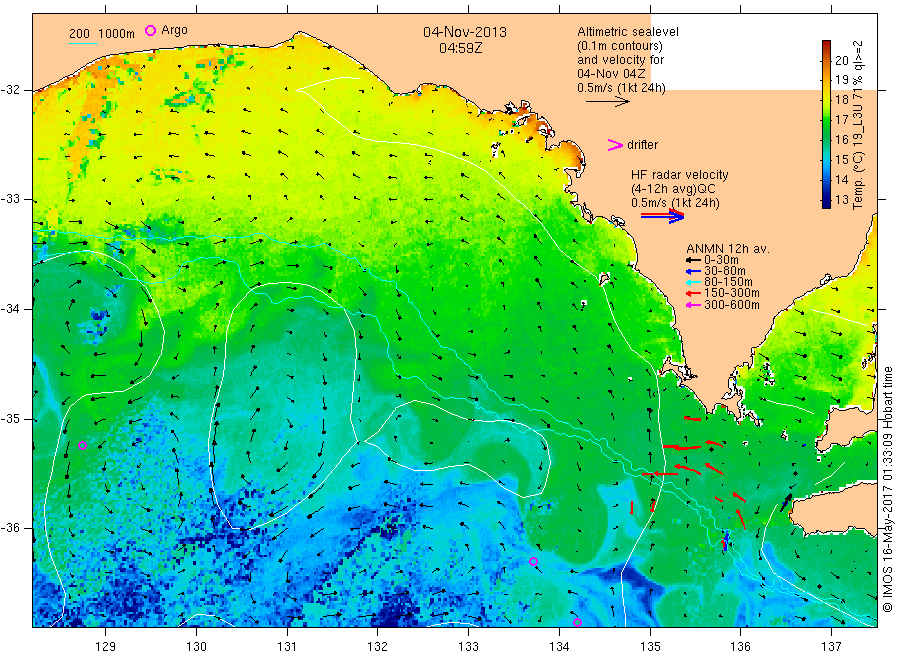Viewport: 900px width, 660px height.
Task: Click the magenta 300-600m ANMN arrow symbol
Action: pyautogui.click(x=694, y=305)
